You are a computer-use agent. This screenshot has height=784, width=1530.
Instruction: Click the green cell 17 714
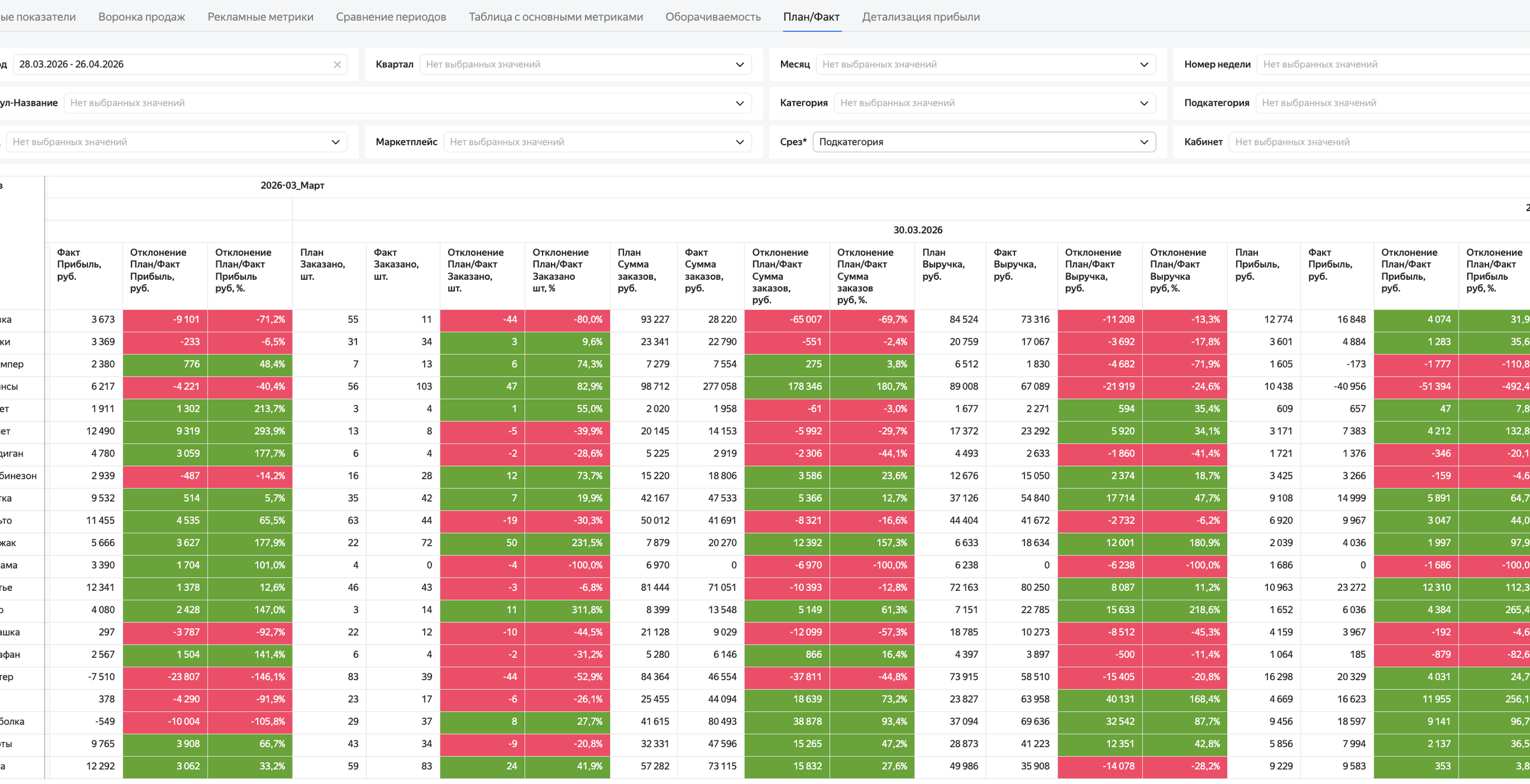click(x=1100, y=498)
